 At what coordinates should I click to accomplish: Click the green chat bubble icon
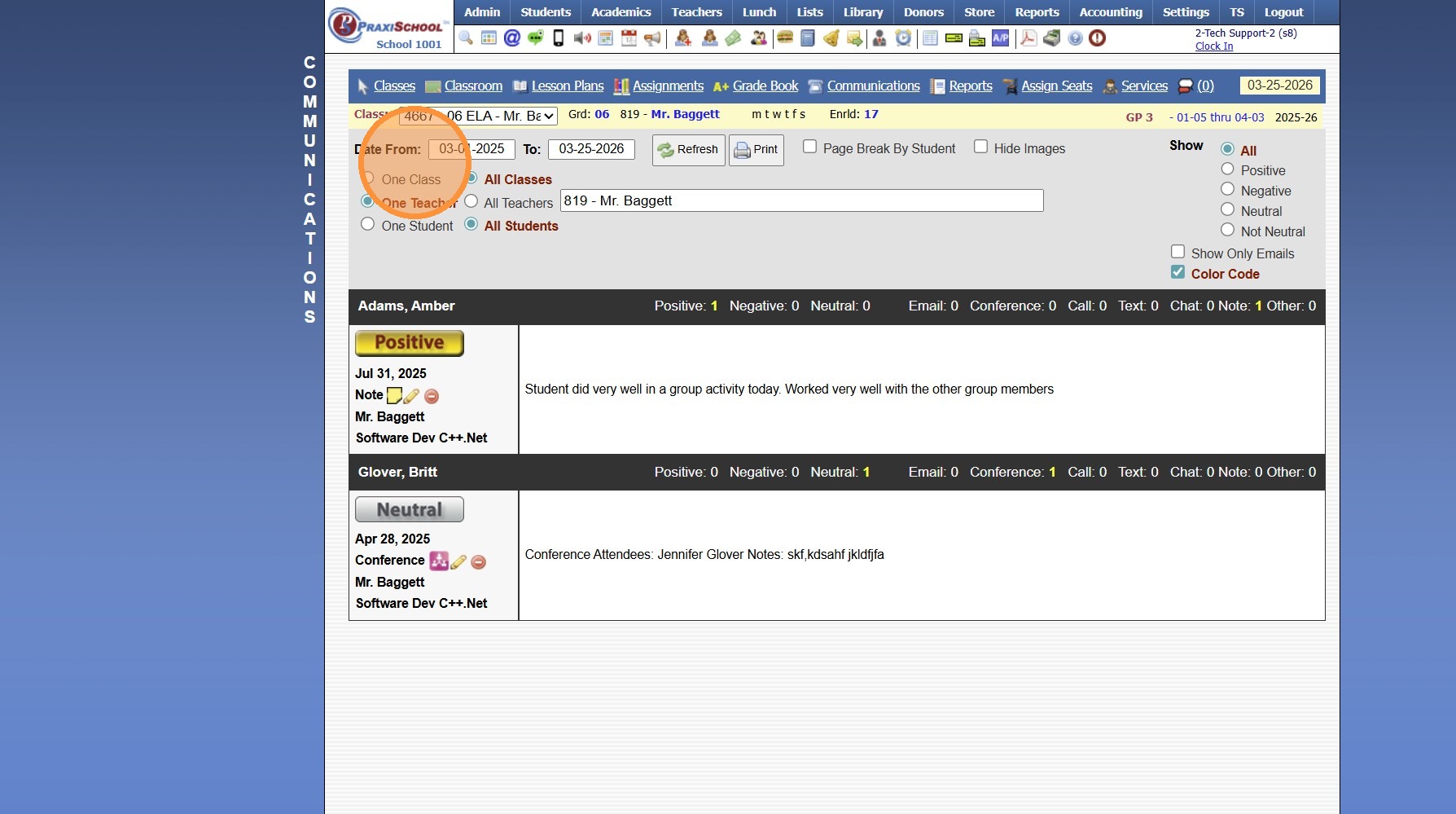point(535,38)
